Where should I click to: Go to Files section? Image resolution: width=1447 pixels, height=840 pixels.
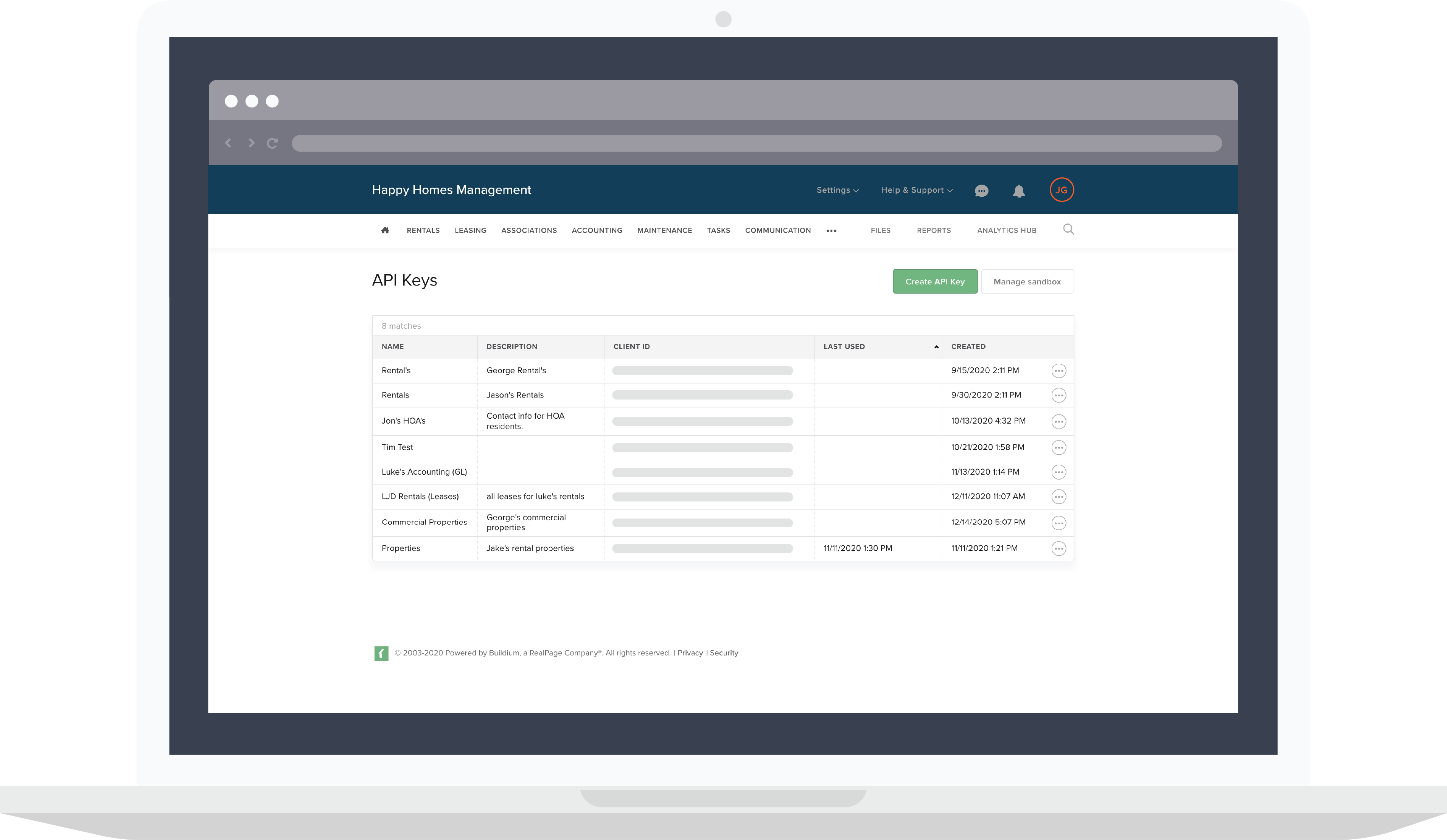(880, 230)
